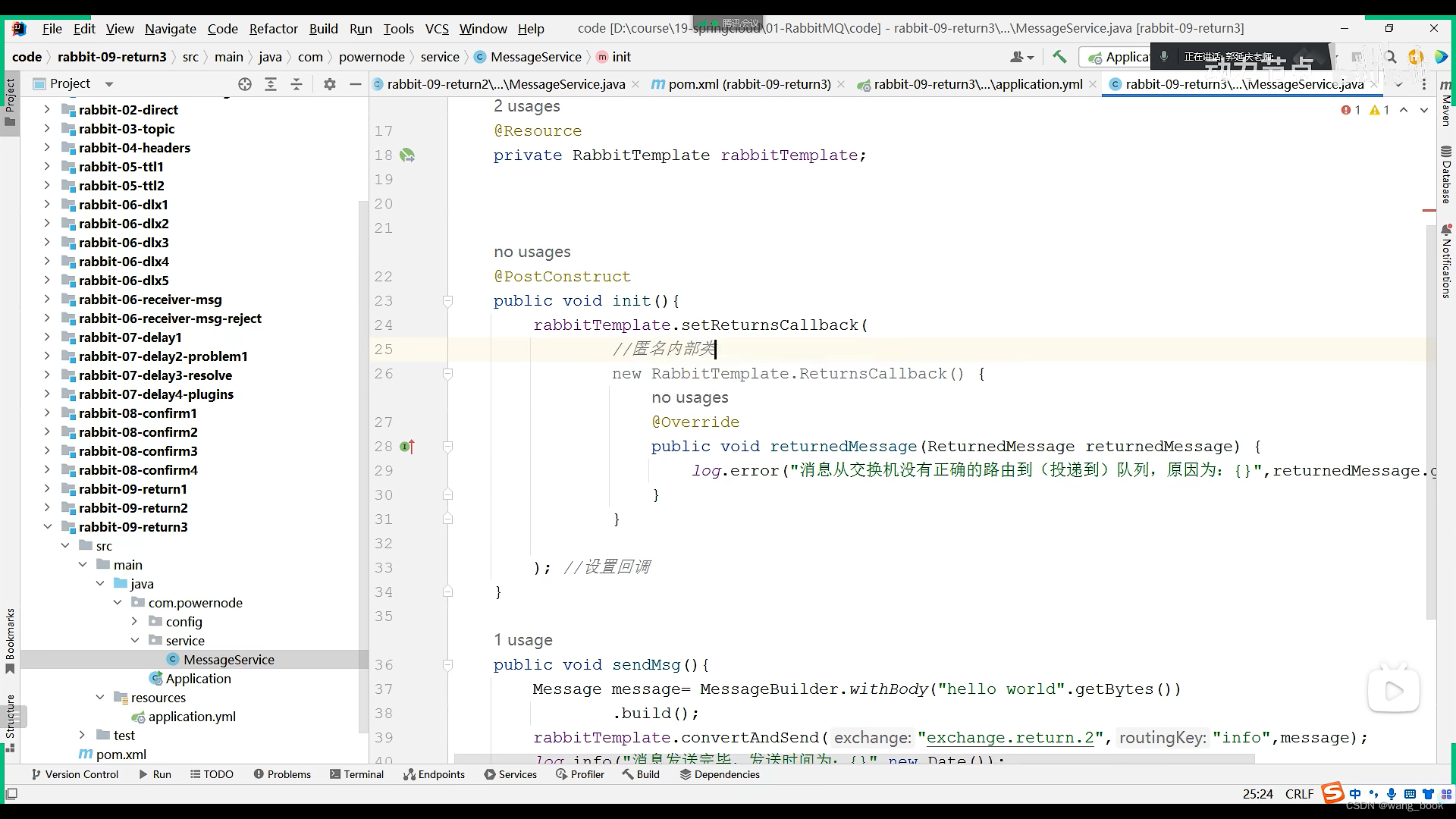The width and height of the screenshot is (1456, 819).
Task: Click the Spring bean gutter icon on line 18
Action: (407, 155)
